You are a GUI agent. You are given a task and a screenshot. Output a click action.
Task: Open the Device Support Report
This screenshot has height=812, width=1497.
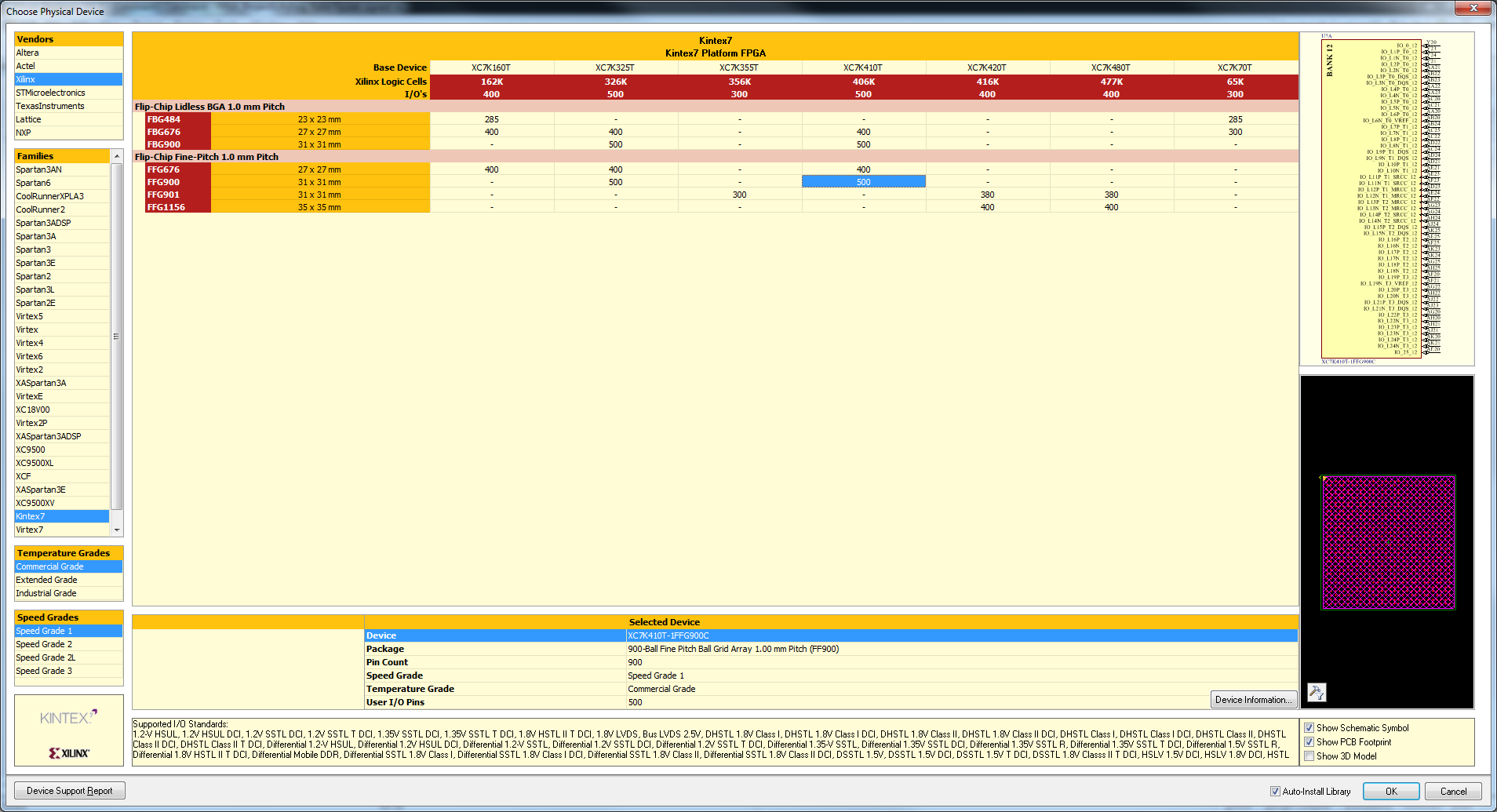click(69, 791)
